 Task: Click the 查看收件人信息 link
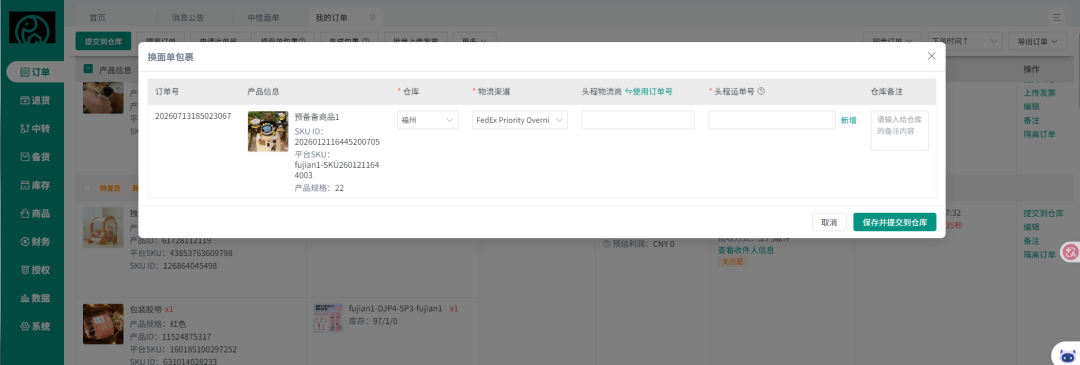coord(746,250)
